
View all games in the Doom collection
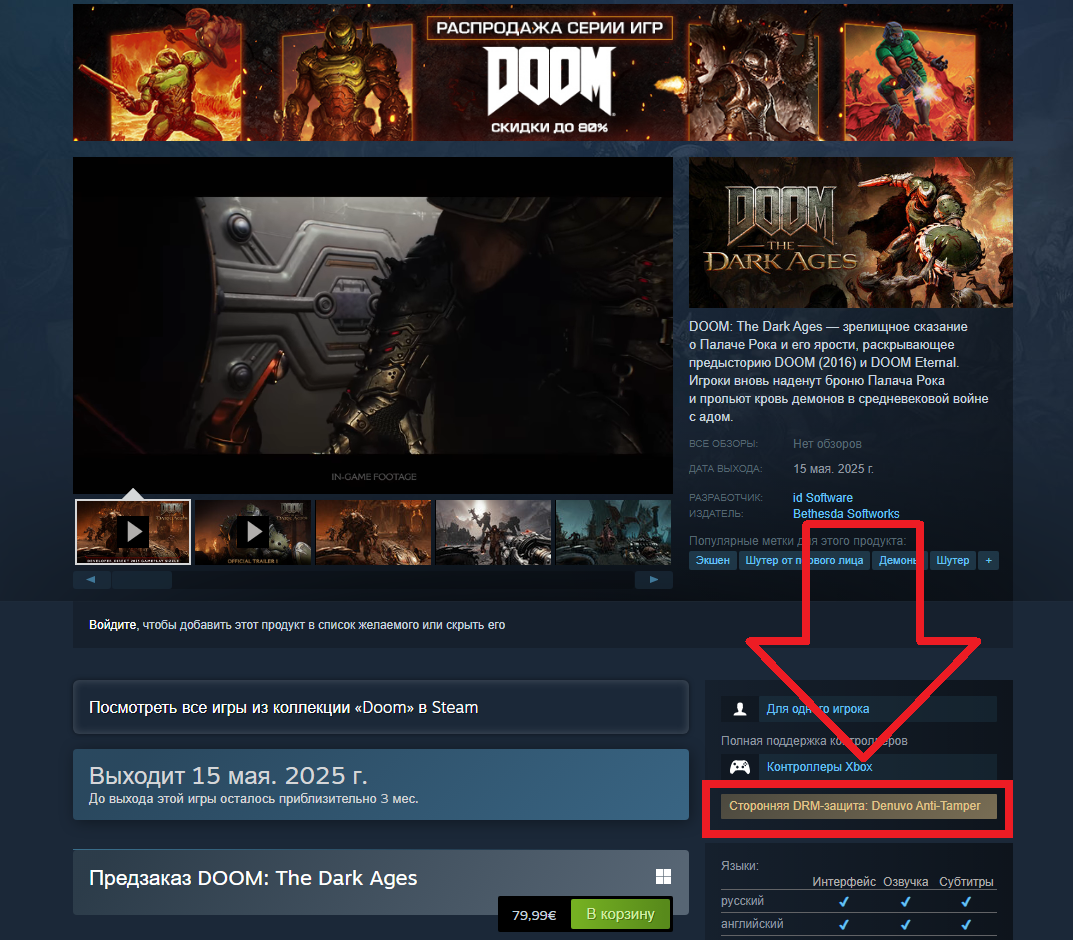[380, 707]
